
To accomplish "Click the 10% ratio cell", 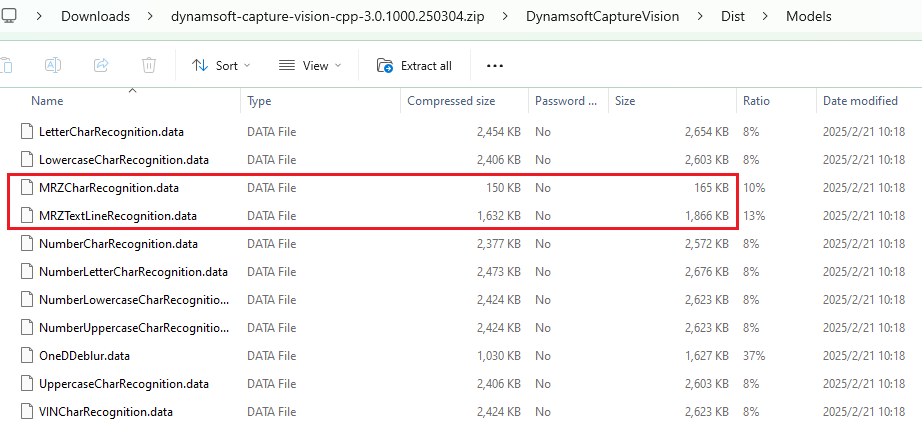I will point(753,188).
